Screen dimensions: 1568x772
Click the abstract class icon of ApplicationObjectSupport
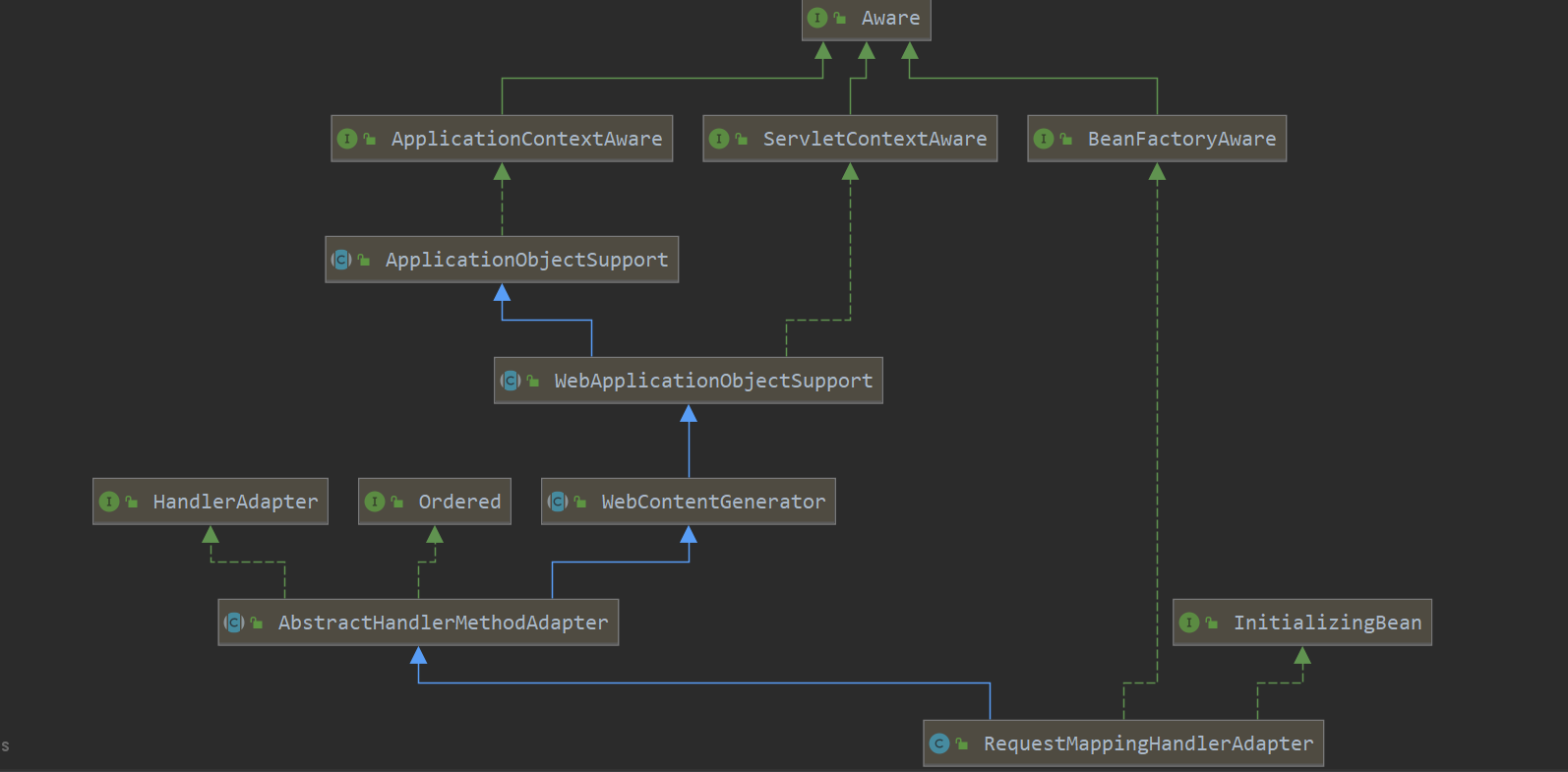pyautogui.click(x=341, y=260)
